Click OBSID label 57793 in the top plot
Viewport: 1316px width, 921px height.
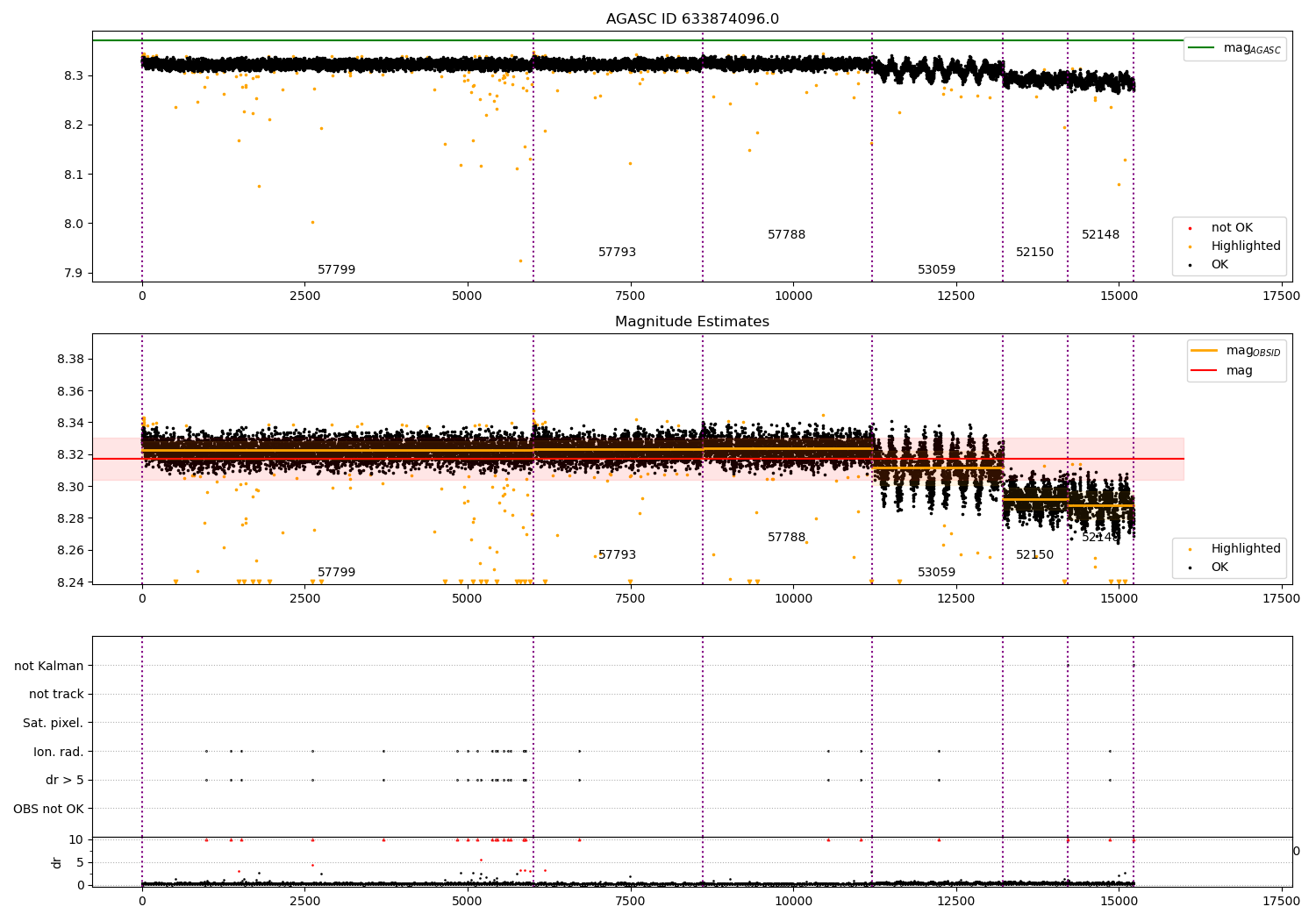pos(618,253)
